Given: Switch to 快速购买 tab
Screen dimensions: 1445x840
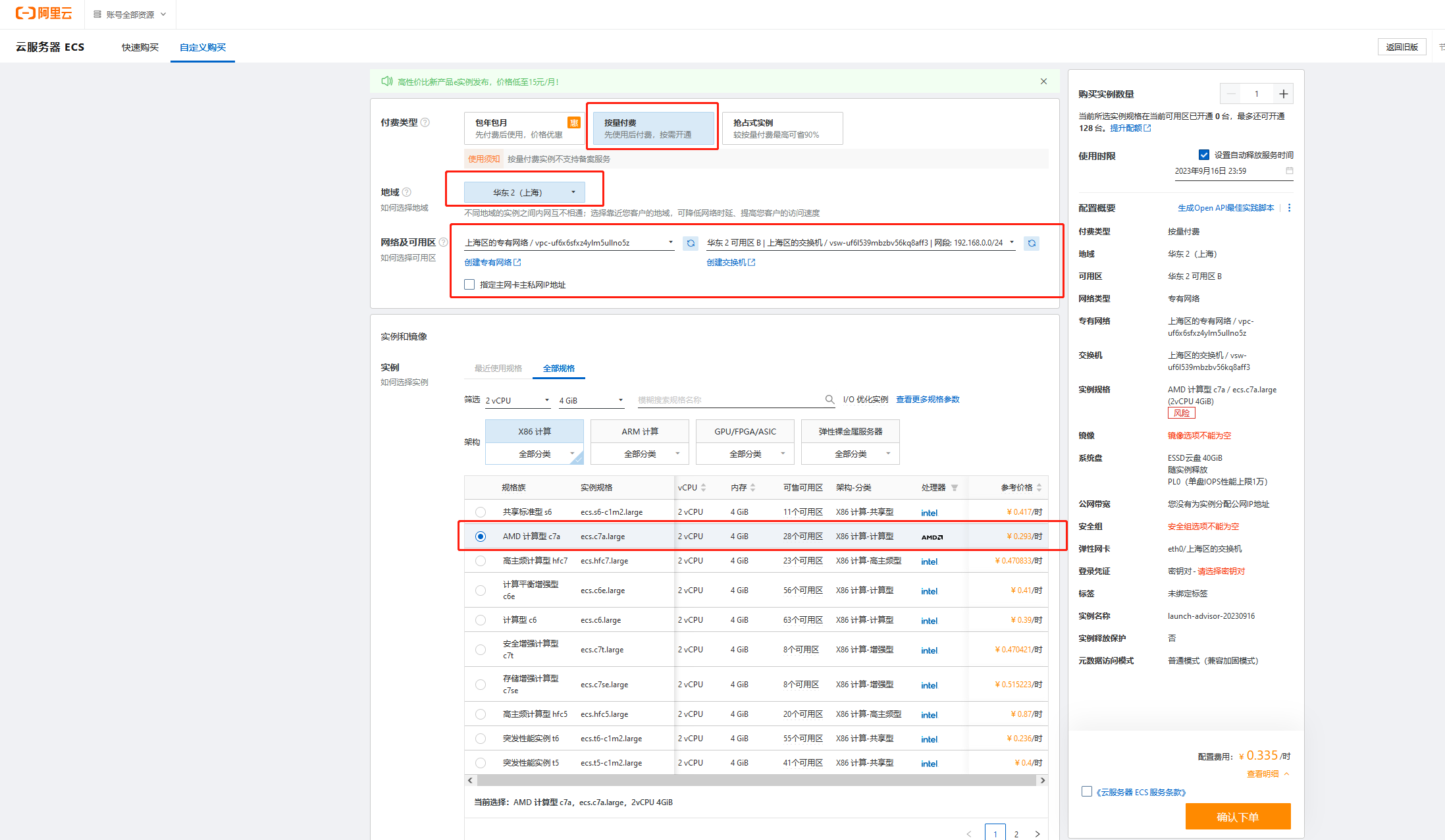Looking at the screenshot, I should point(140,47).
